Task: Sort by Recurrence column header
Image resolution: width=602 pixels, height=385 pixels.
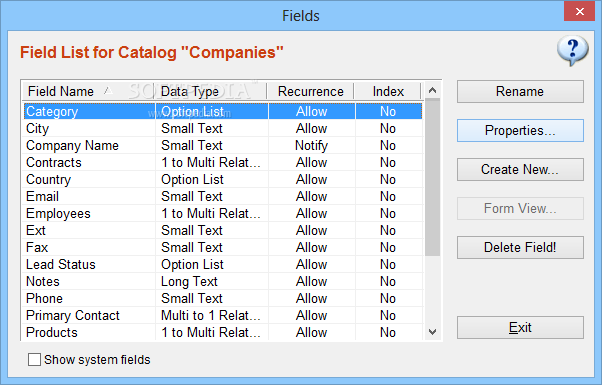Action: pyautogui.click(x=310, y=91)
